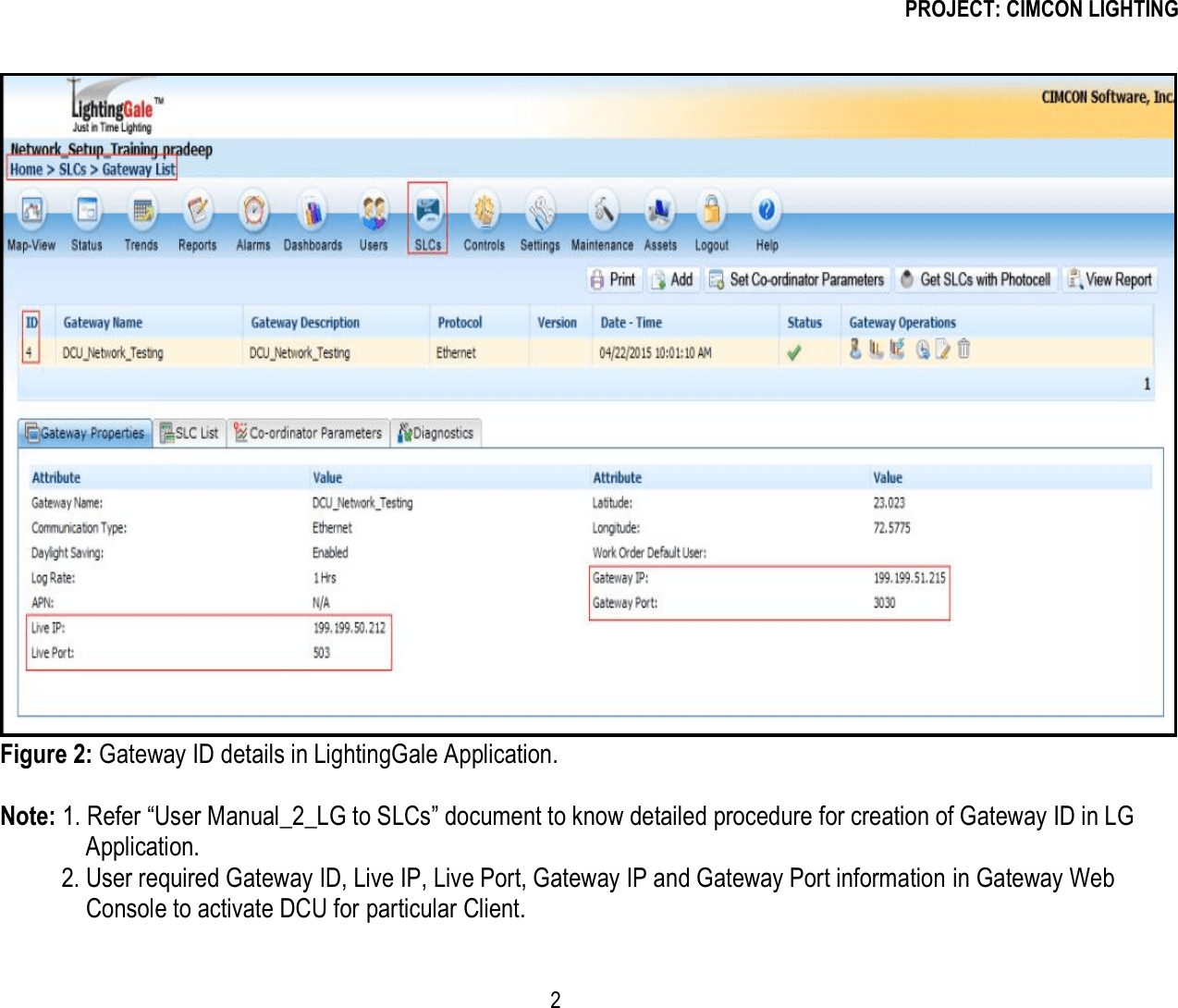
Task: Sort by the ID column header
Action: [x=31, y=323]
